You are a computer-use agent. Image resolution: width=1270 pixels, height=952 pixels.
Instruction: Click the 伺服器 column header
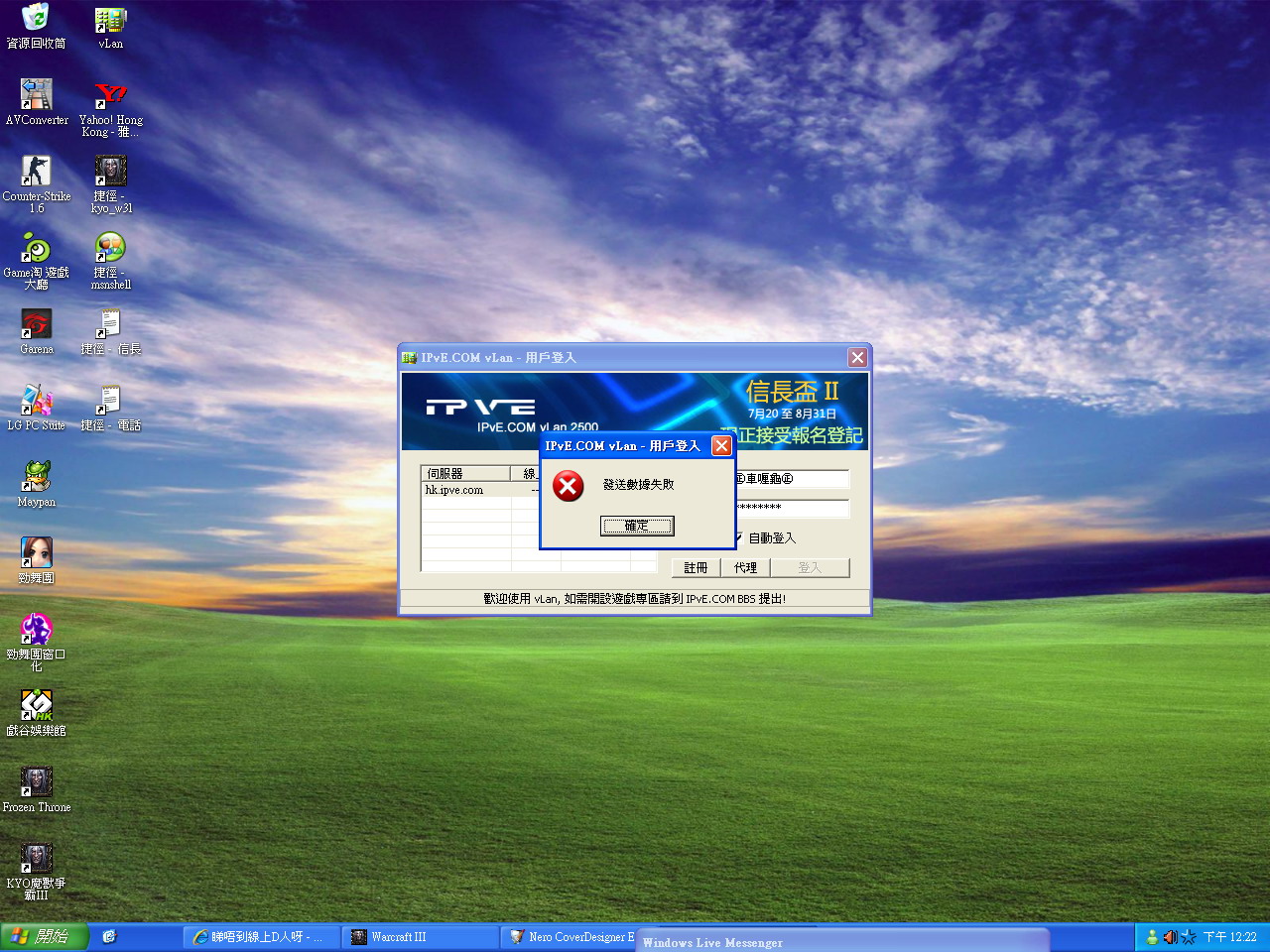coord(465,473)
